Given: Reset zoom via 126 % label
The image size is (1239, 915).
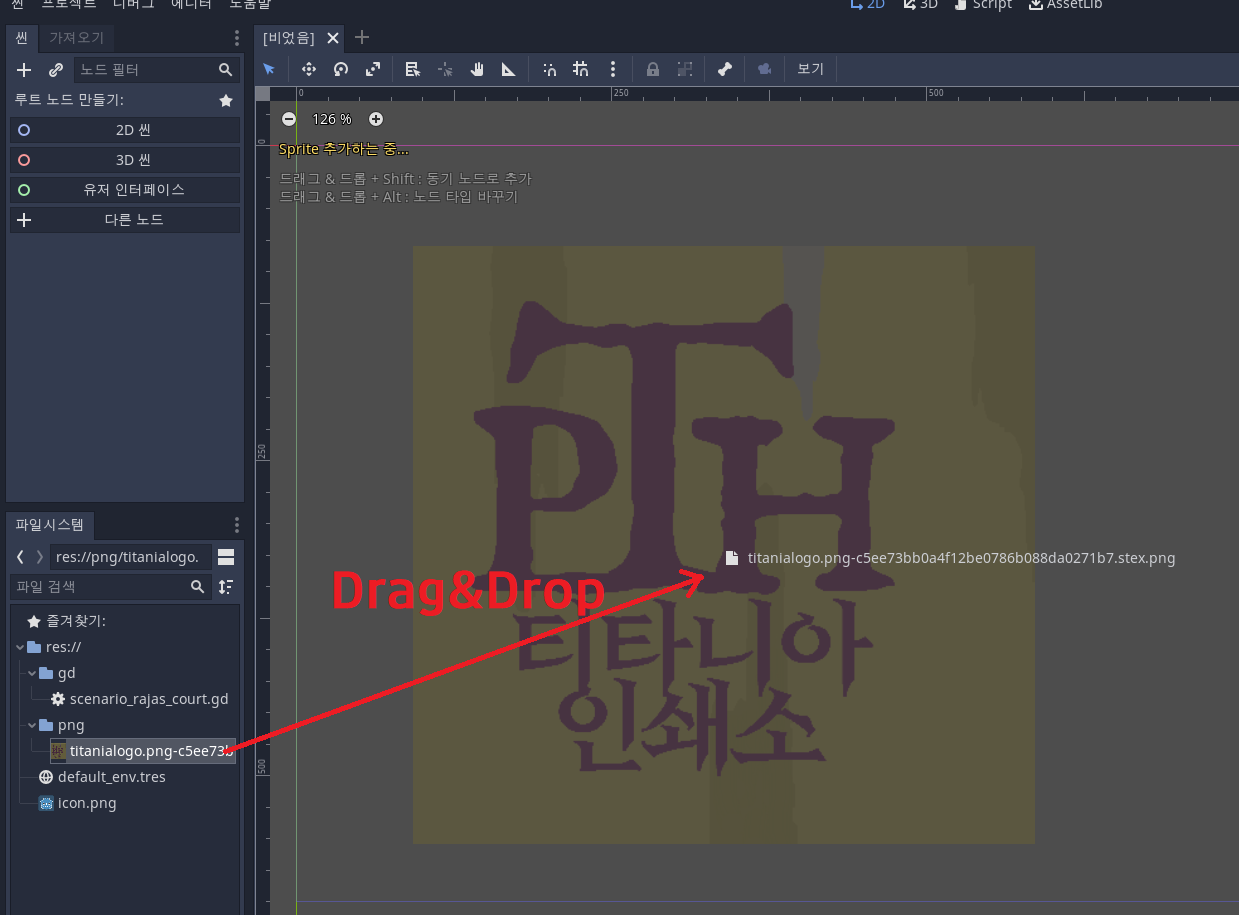Looking at the screenshot, I should pos(332,119).
